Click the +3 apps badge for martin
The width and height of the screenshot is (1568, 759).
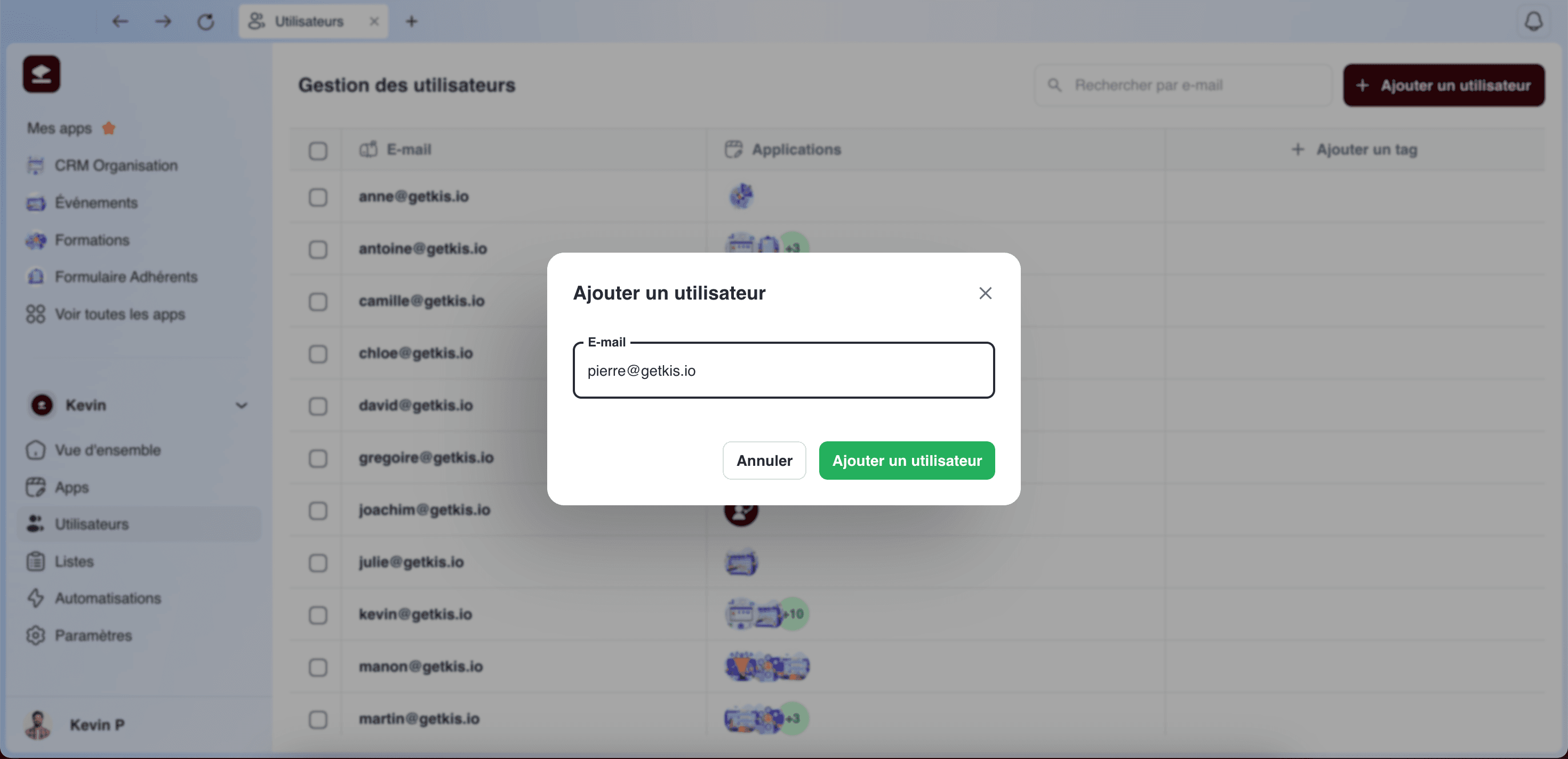click(x=794, y=719)
